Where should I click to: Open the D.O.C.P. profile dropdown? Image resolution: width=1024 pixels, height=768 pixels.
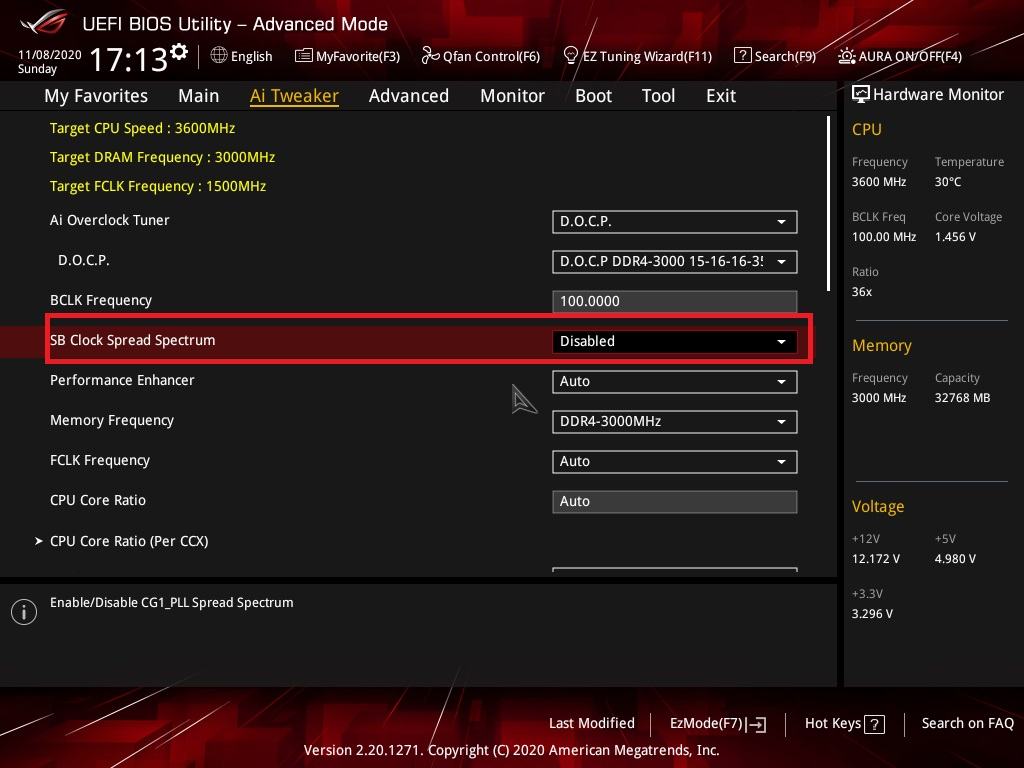click(x=675, y=262)
